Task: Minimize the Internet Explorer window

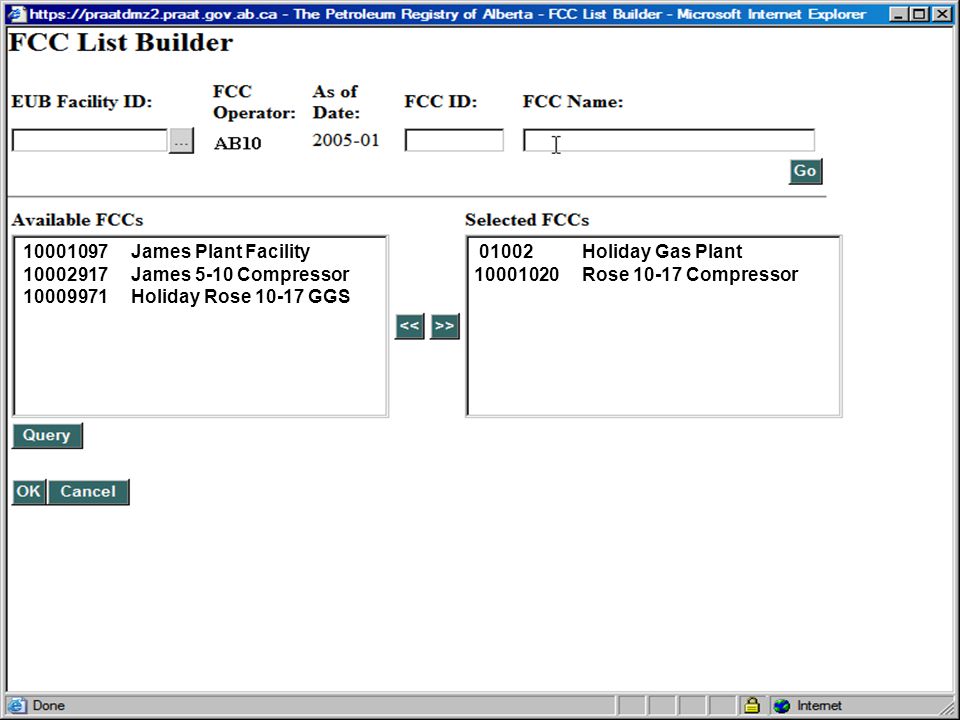Action: pyautogui.click(x=899, y=14)
